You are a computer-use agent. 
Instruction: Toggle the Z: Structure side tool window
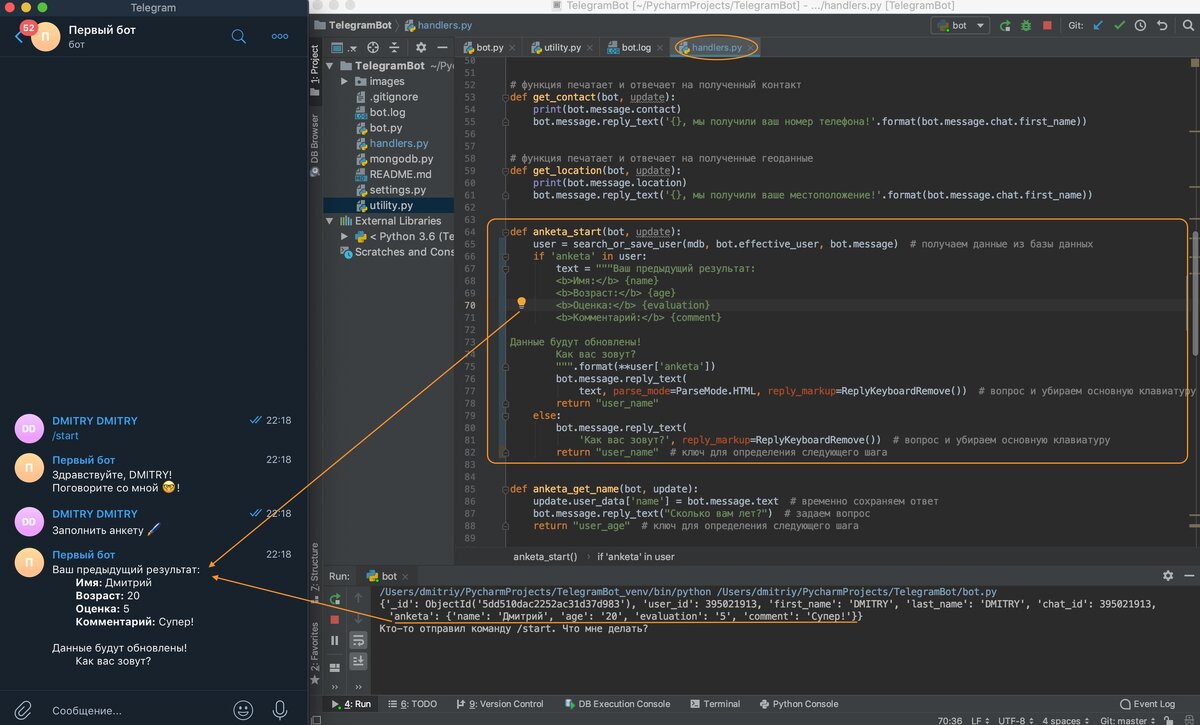point(315,573)
